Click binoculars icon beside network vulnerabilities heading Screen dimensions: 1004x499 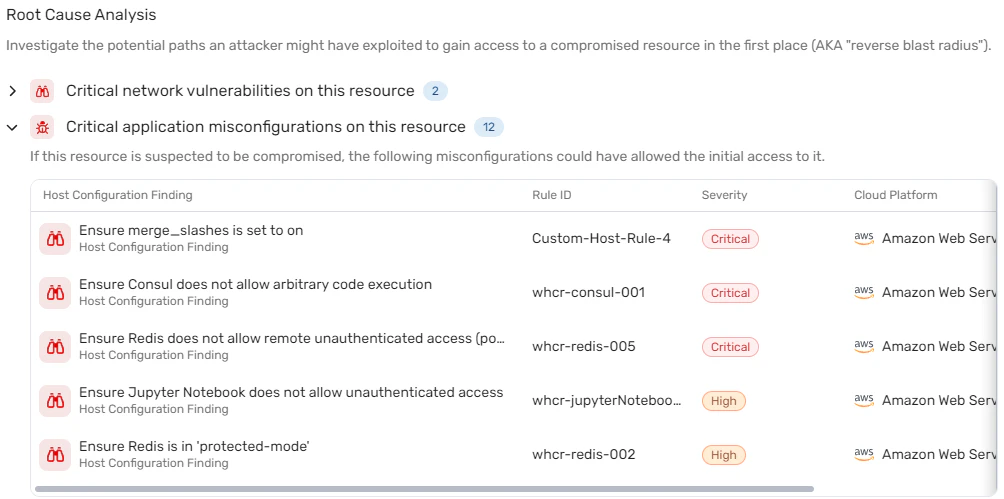42,92
